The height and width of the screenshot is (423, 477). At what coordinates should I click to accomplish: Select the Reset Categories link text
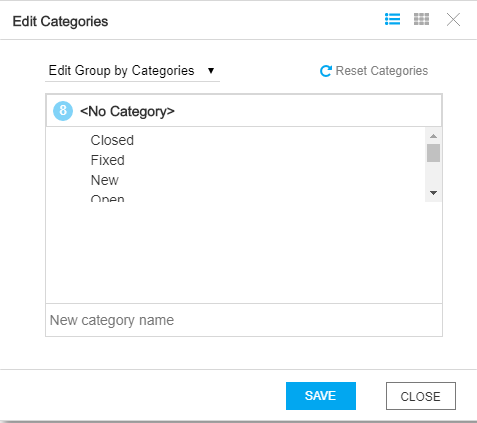(382, 71)
